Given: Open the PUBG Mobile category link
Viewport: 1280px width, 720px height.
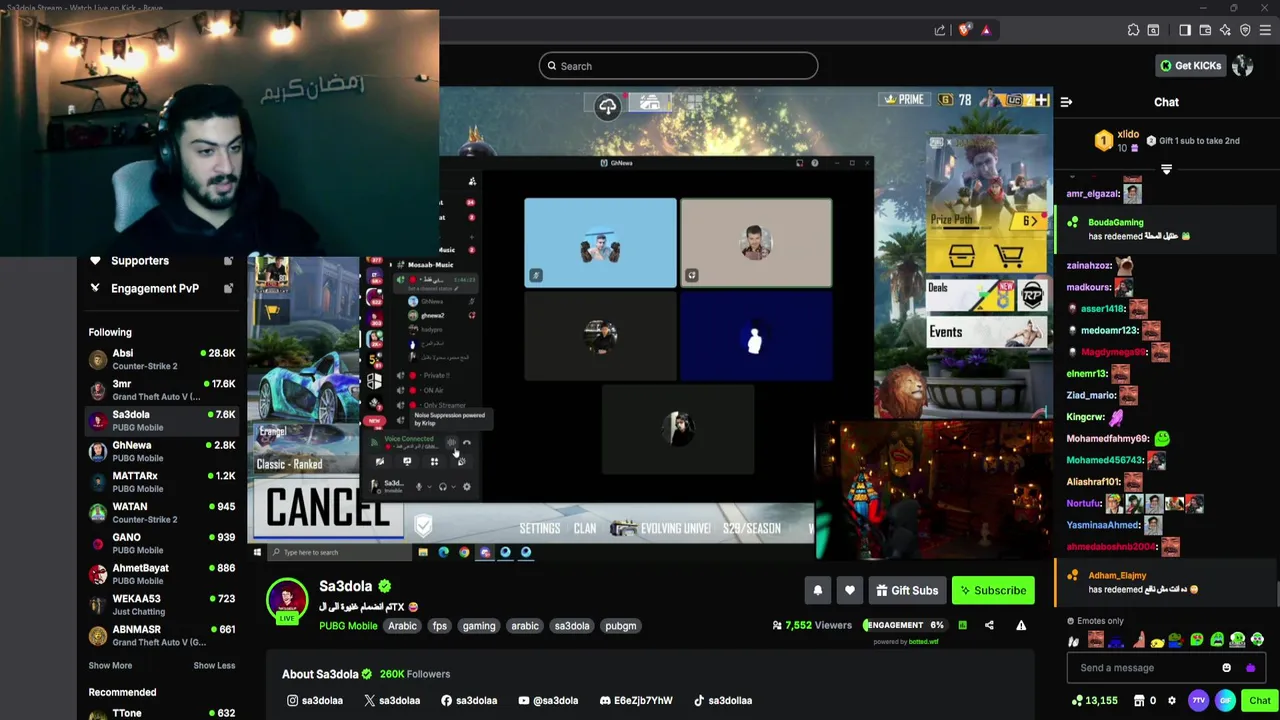Looking at the screenshot, I should point(348,626).
